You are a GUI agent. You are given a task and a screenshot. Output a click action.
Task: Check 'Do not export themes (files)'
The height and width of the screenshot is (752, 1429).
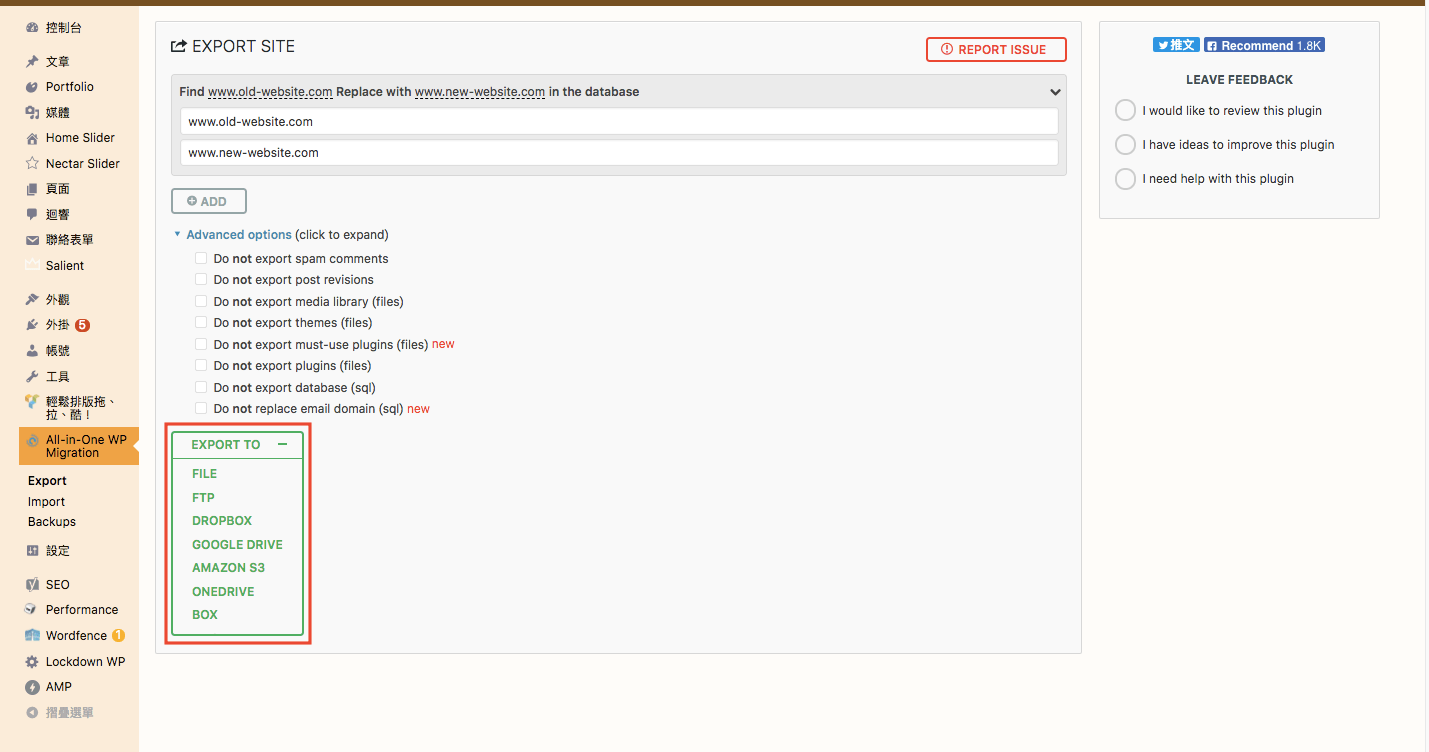[x=201, y=323]
